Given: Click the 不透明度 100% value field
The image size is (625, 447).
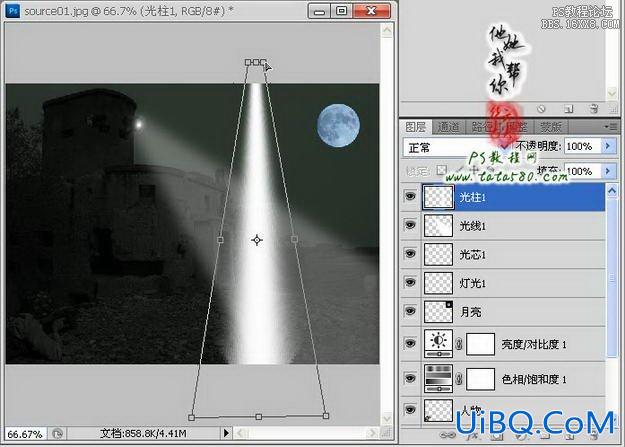Looking at the screenshot, I should (x=583, y=146).
